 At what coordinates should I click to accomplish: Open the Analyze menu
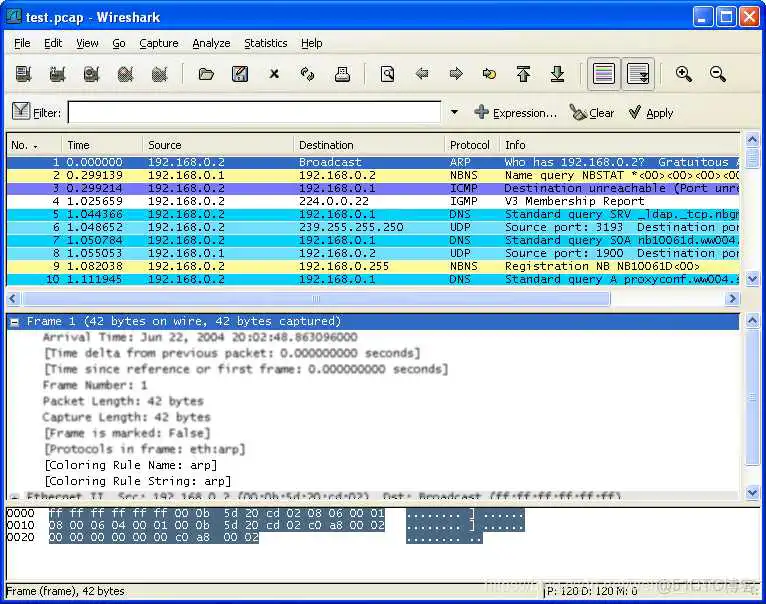[x=211, y=43]
